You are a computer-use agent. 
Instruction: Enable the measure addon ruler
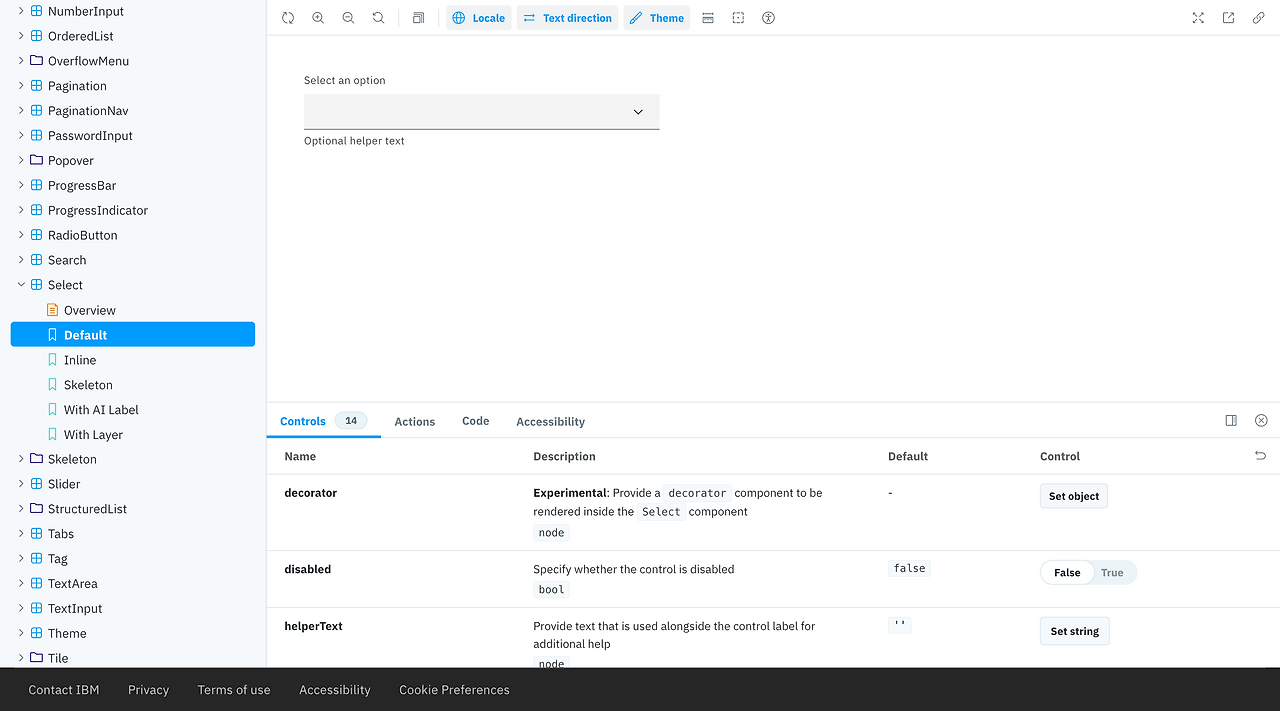pos(708,17)
